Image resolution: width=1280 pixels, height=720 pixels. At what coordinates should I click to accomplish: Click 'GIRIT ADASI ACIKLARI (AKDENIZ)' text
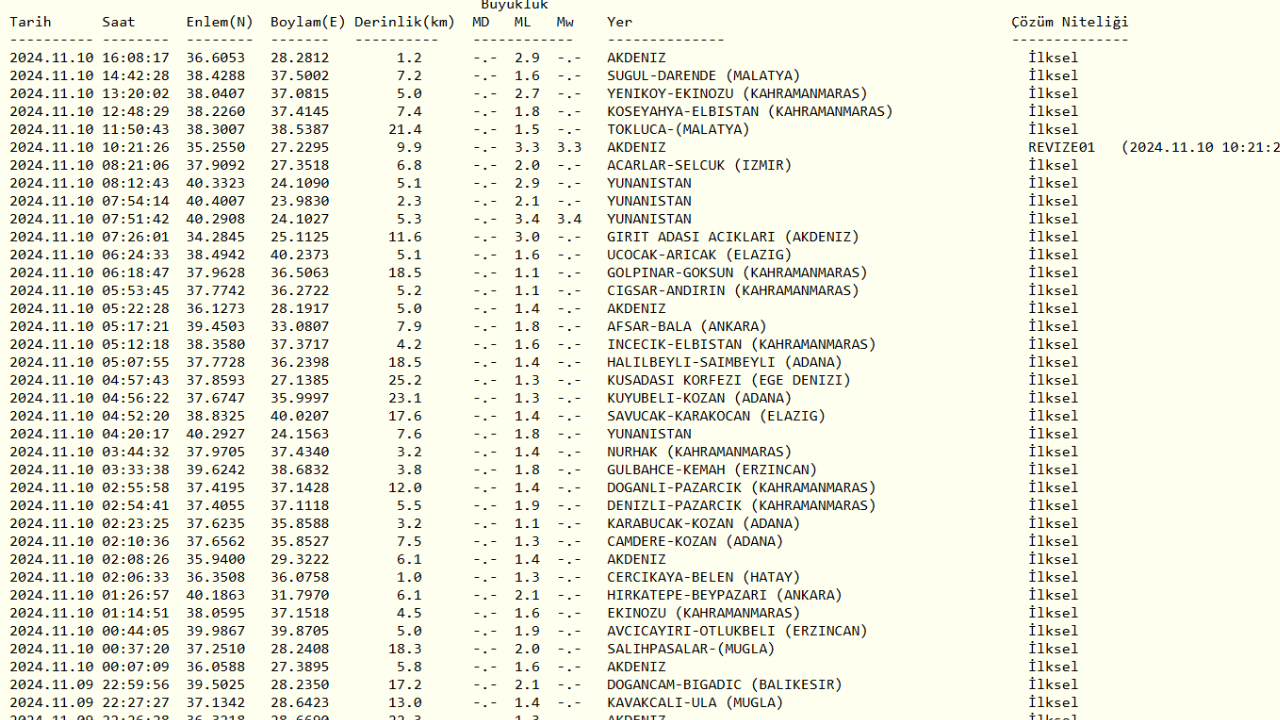click(x=733, y=237)
